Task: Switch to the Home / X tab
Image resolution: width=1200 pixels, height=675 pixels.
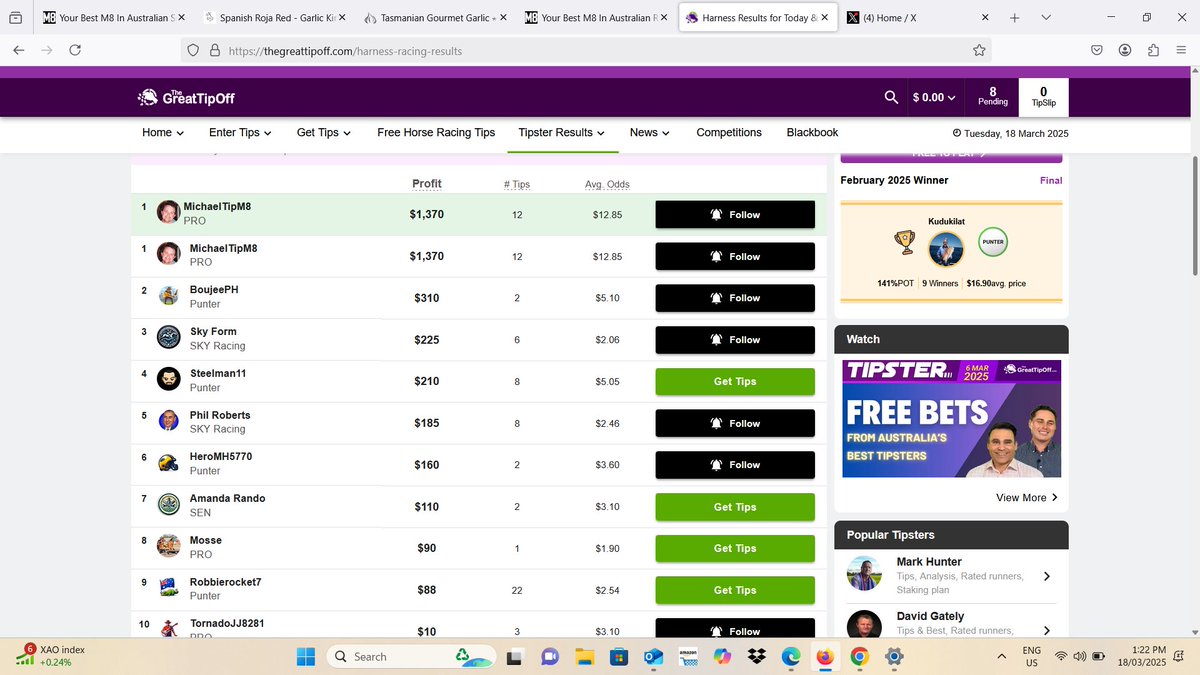Action: click(x=917, y=18)
